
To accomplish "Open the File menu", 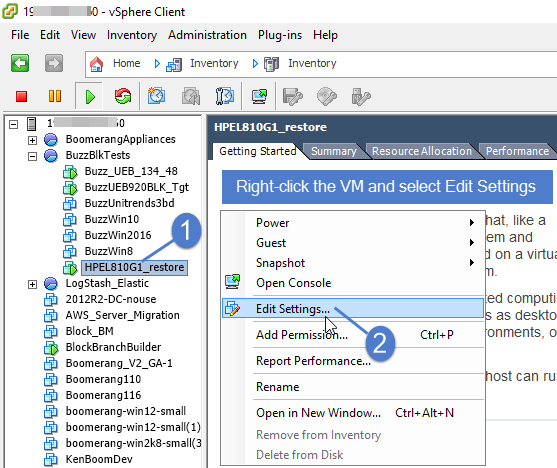I will 20,35.
